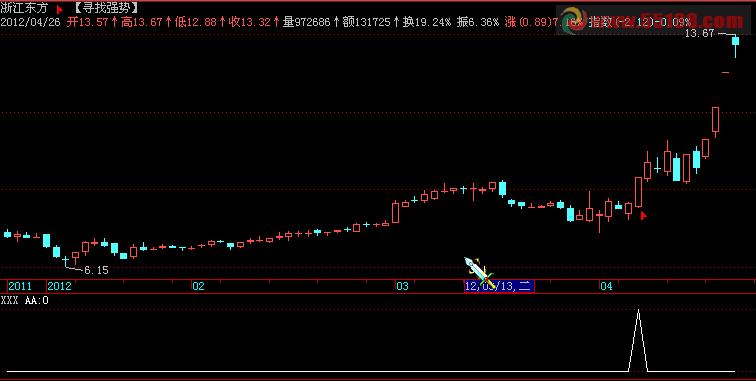
Task: Click the date 2012/04/26 in header
Action: 30,22
